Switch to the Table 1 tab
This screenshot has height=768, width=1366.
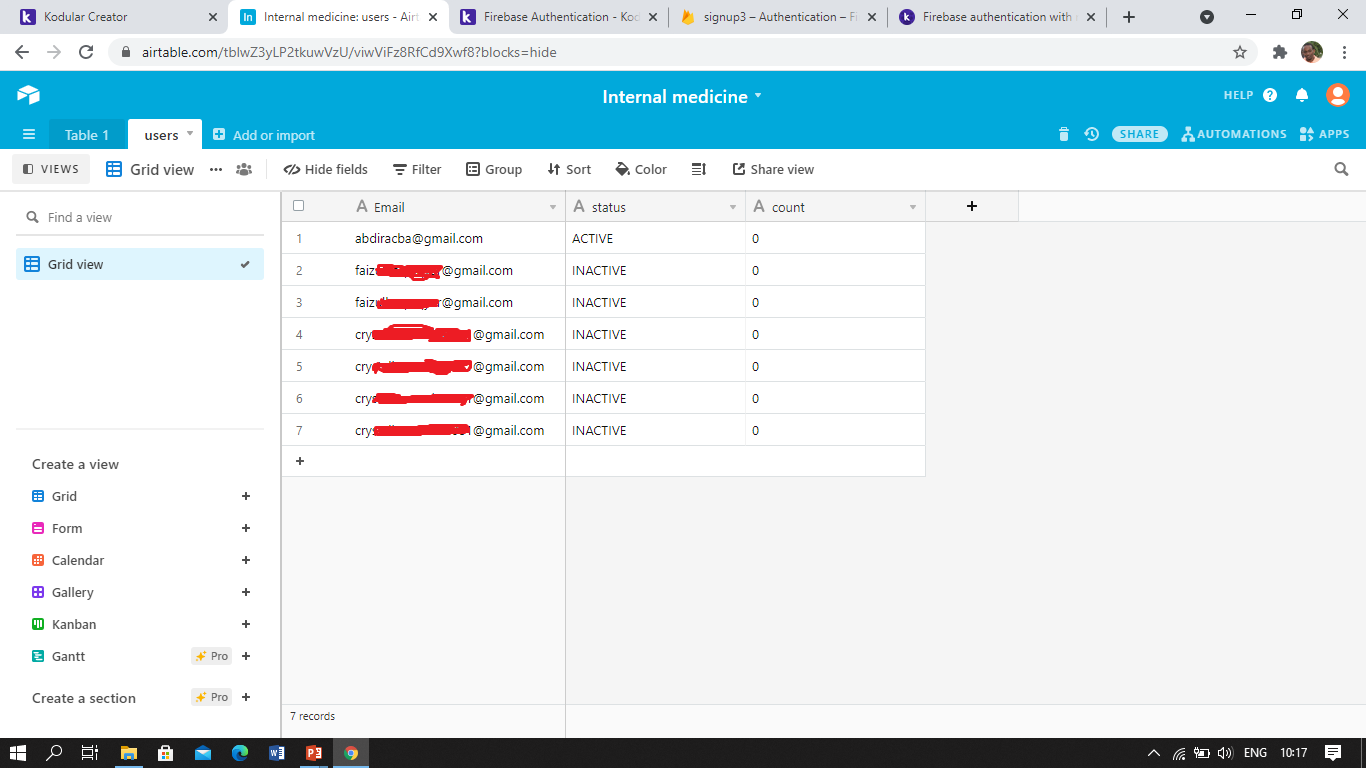(x=87, y=134)
